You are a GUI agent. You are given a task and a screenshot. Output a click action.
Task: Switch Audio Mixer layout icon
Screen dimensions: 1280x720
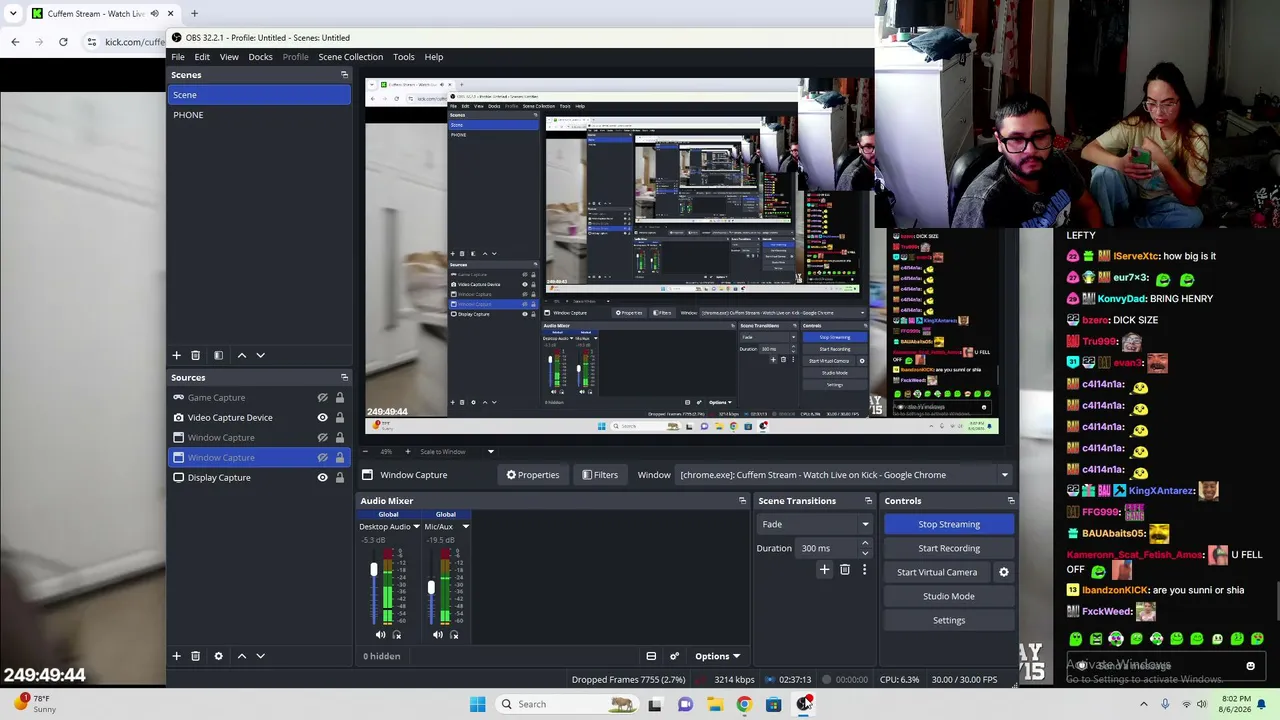pyautogui.click(x=651, y=656)
